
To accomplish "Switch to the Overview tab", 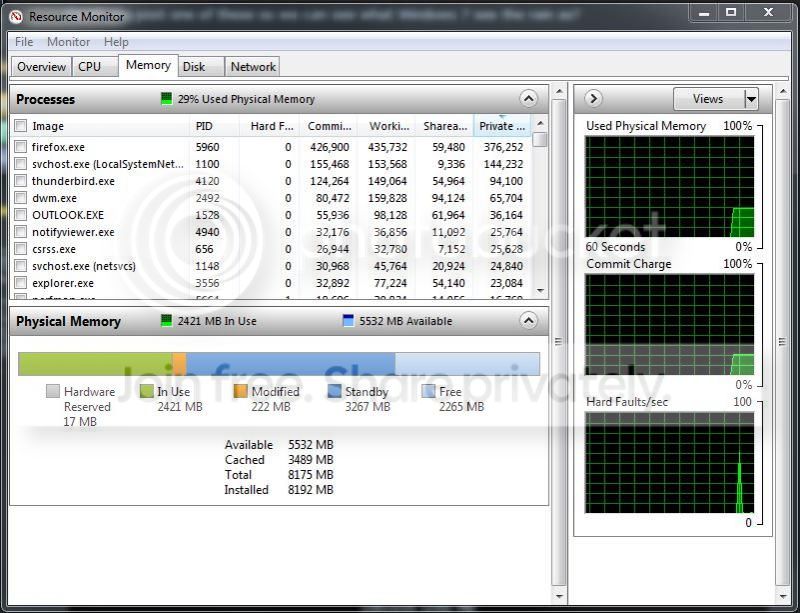I will point(41,67).
